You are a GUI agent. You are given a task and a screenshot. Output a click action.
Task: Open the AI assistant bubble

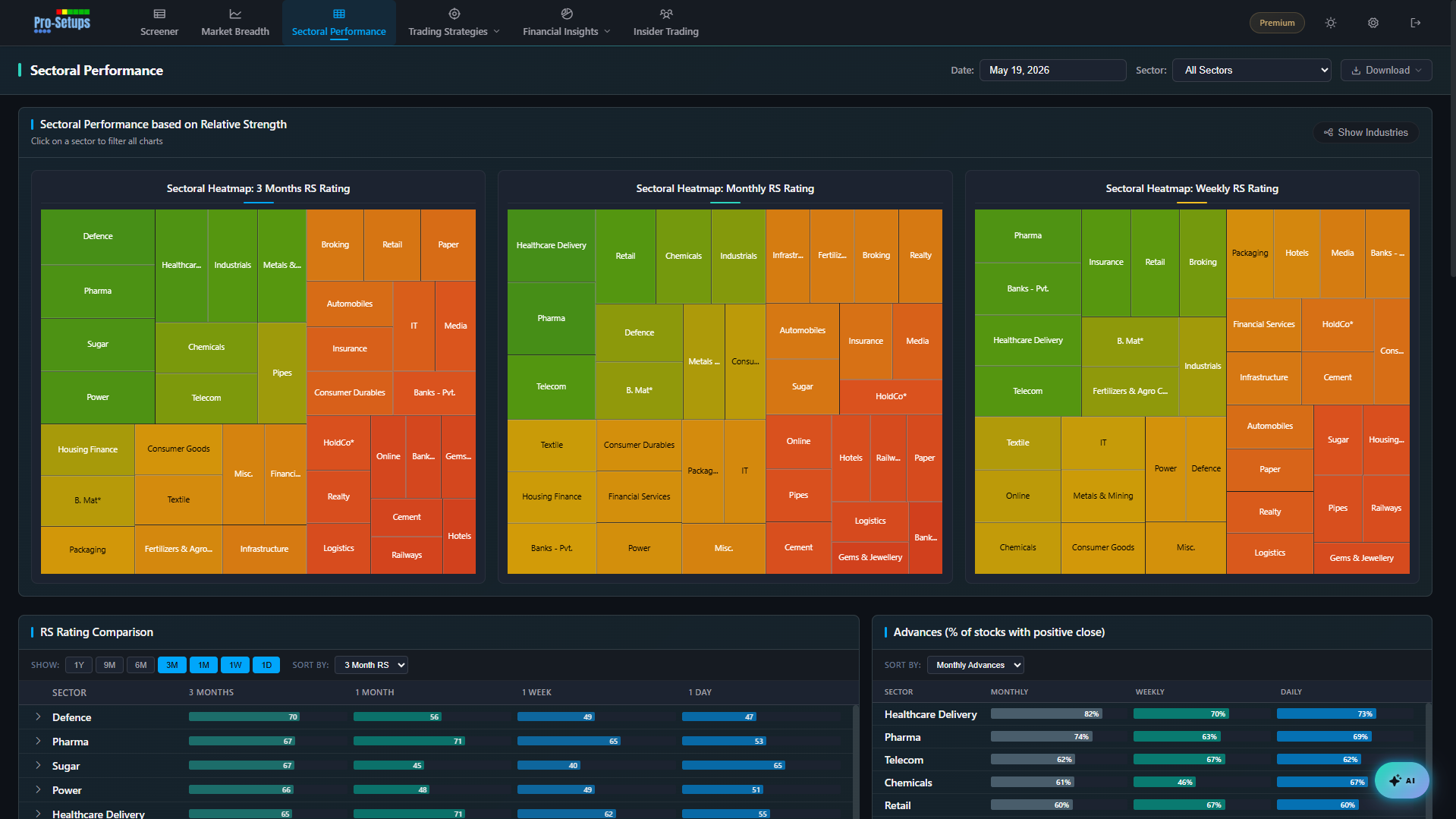[1401, 780]
